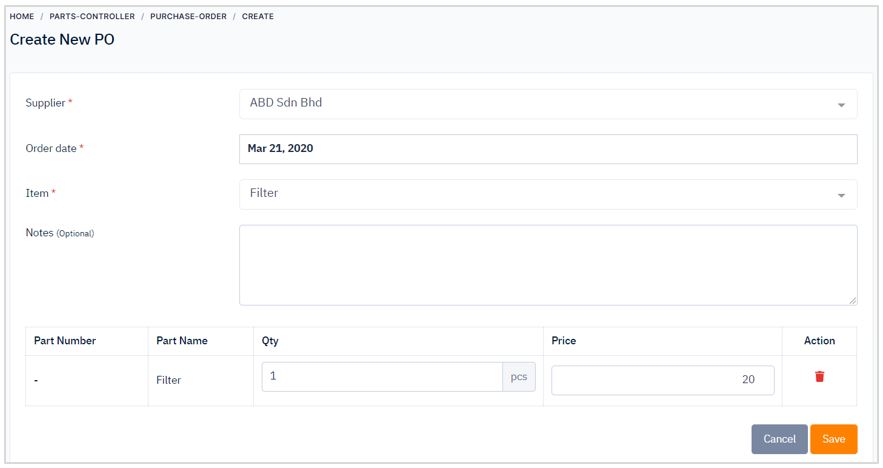Click the pcs unit addon label
Image resolution: width=883 pixels, height=468 pixels.
(x=519, y=376)
